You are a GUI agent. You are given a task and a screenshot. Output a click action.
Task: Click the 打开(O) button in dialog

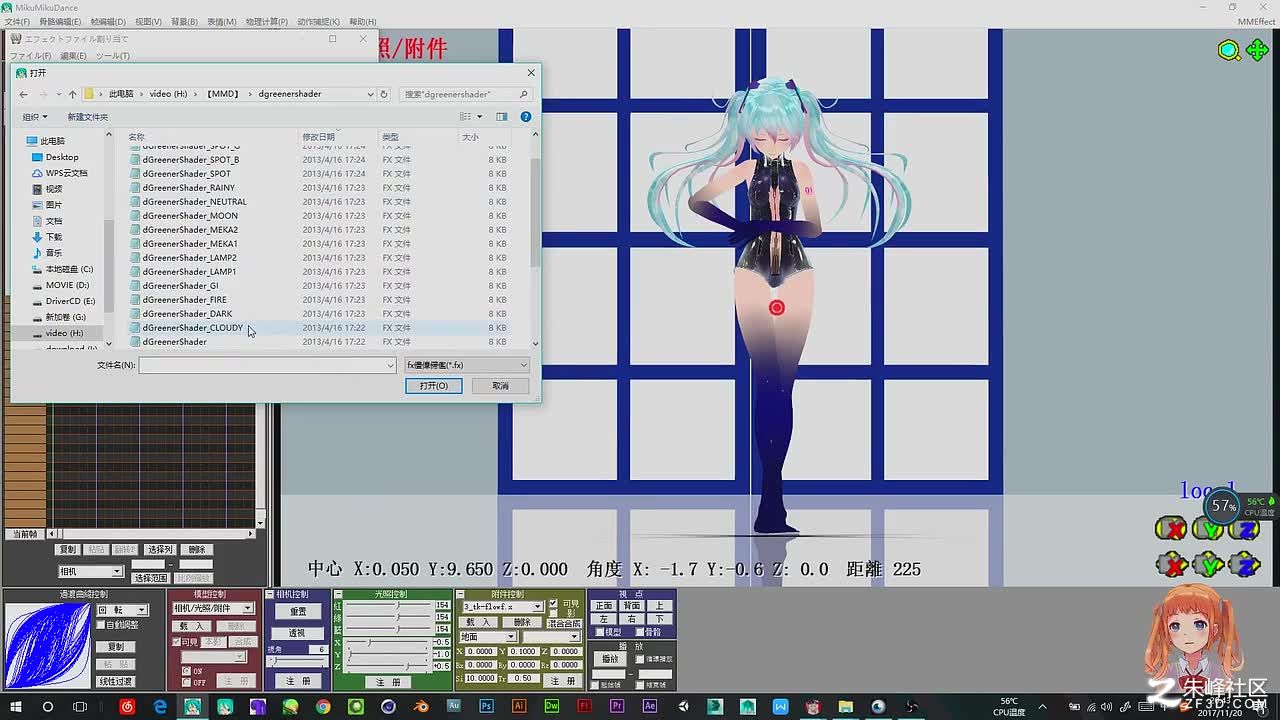tap(434, 386)
